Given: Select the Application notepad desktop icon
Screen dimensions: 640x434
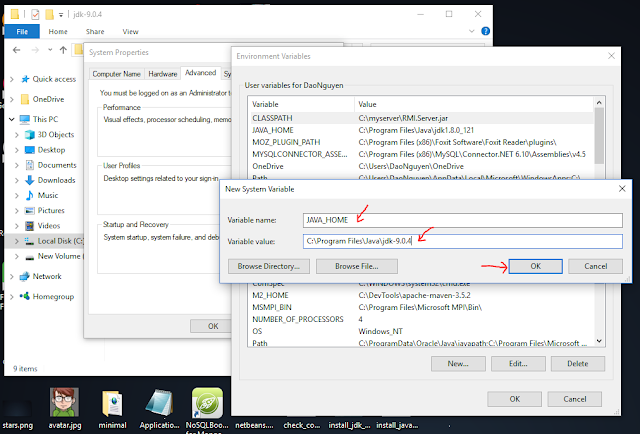Looking at the screenshot, I should tap(159, 408).
